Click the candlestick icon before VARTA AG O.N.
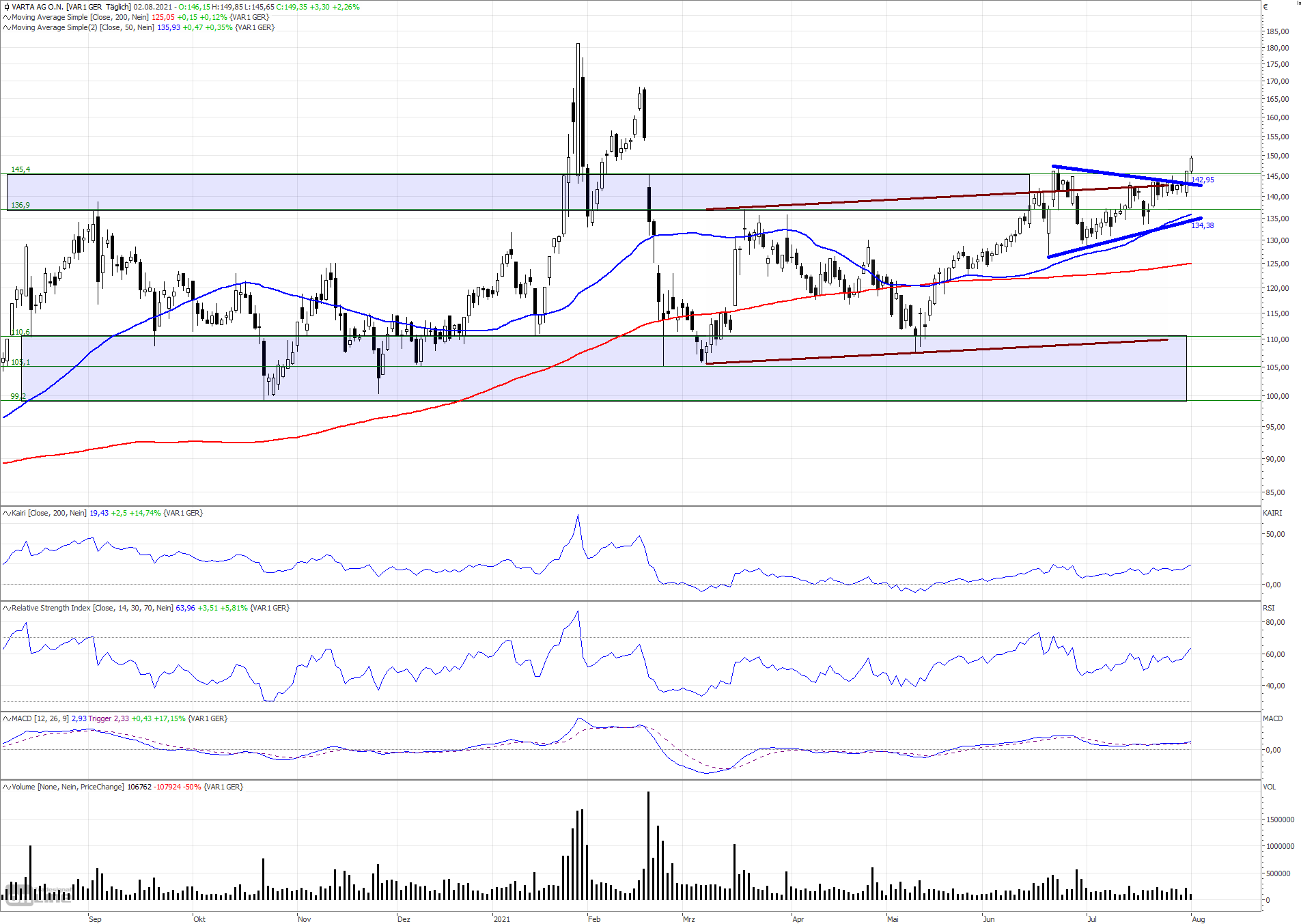The height and width of the screenshot is (924, 1301). [6, 7]
